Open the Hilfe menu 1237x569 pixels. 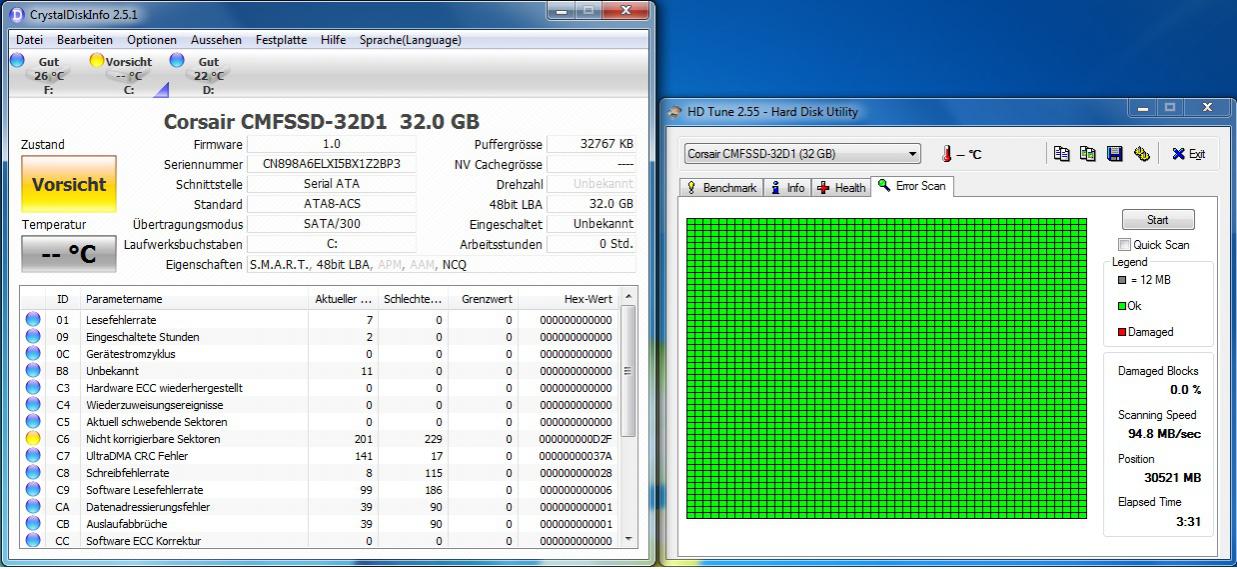coord(333,40)
